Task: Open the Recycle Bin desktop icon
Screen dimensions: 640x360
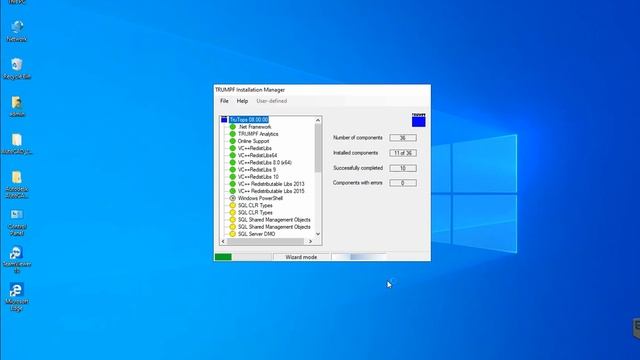Action: (x=17, y=69)
